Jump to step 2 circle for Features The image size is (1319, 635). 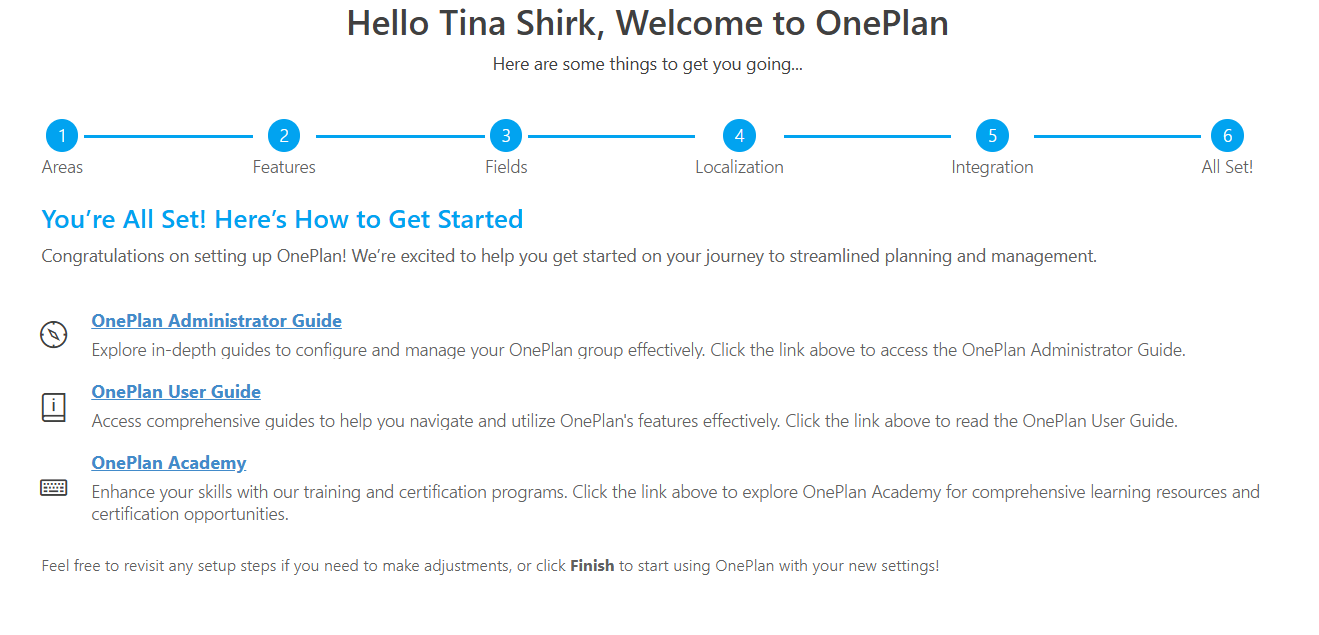pos(284,136)
